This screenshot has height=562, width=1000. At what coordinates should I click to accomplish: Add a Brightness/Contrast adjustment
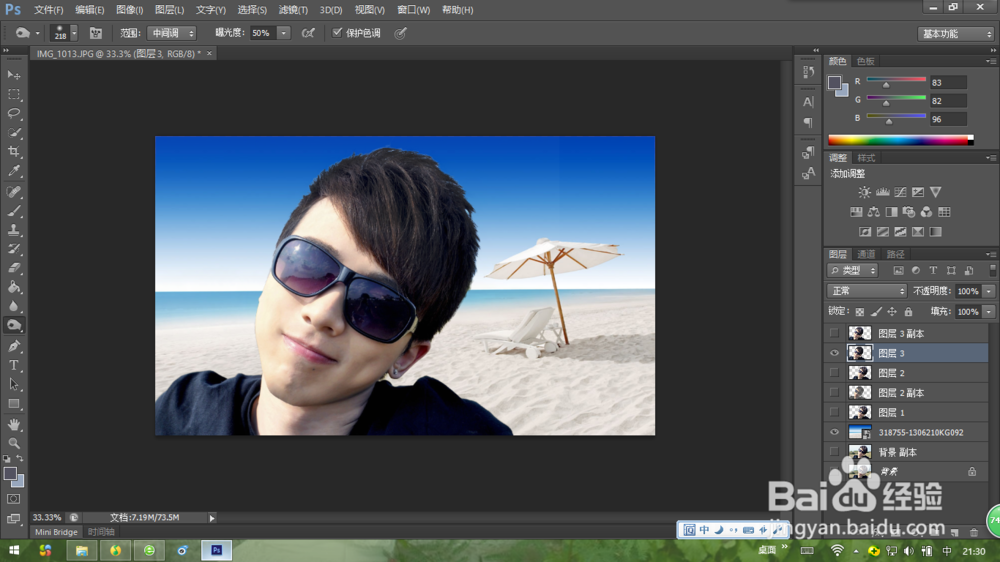(x=864, y=192)
